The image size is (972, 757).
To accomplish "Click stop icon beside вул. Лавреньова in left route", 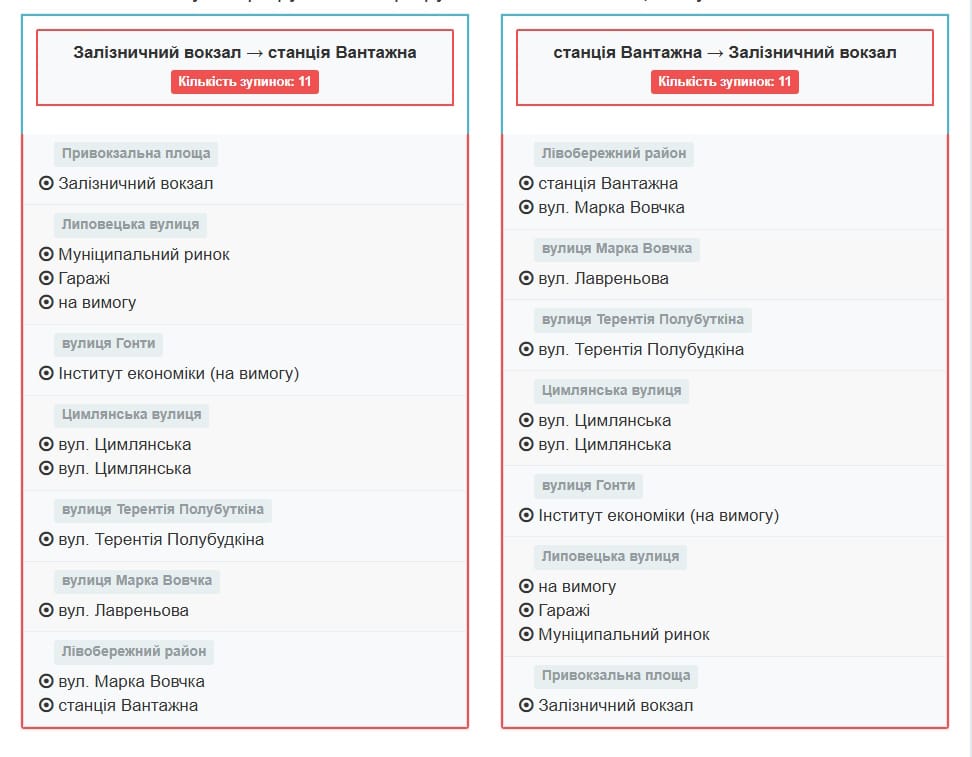I will click(x=46, y=610).
